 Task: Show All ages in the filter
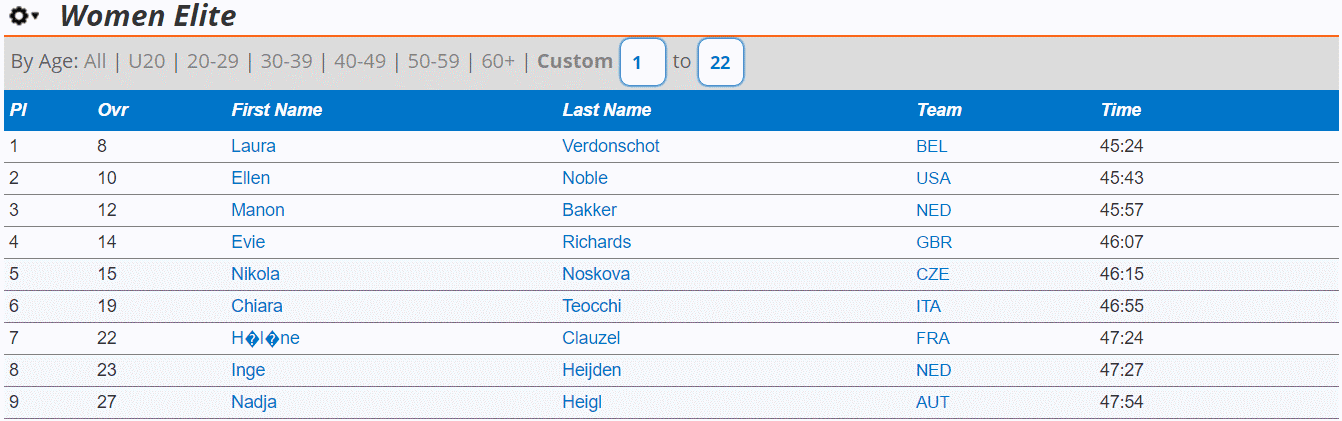[x=95, y=62]
